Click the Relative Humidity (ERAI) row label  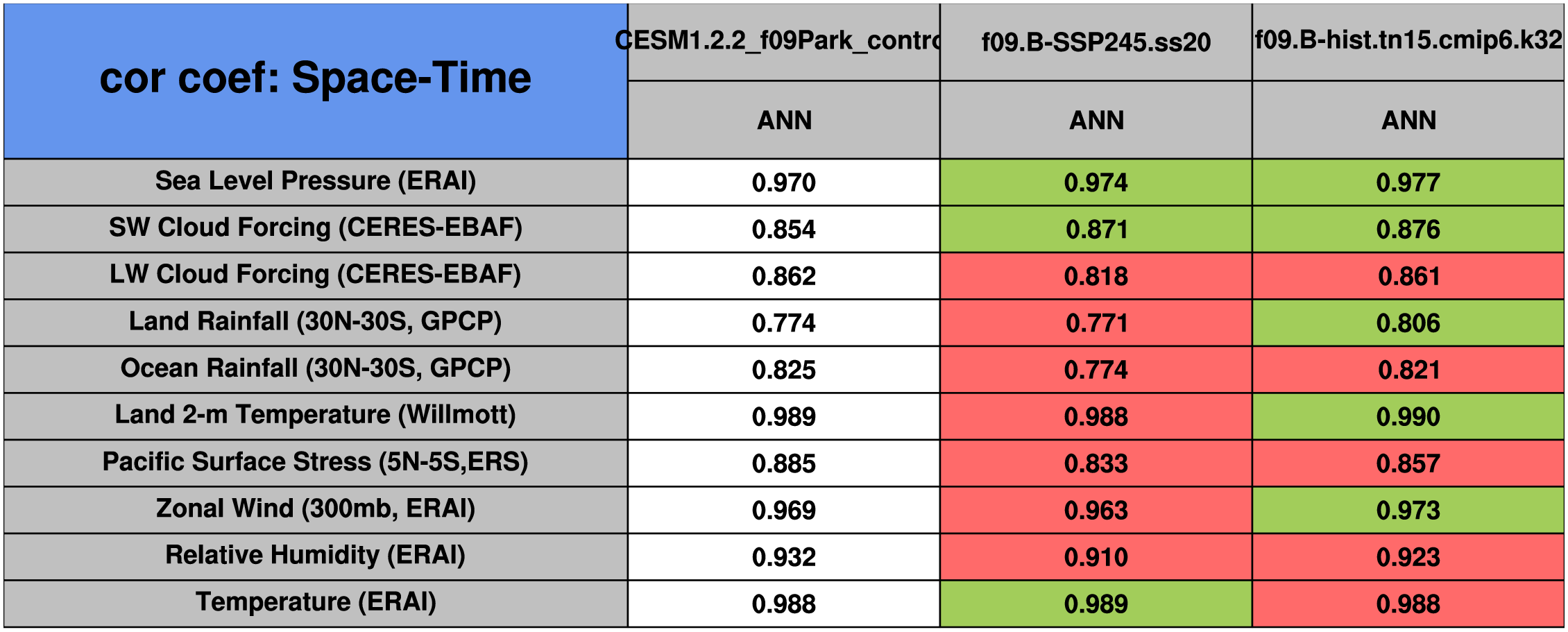316,556
